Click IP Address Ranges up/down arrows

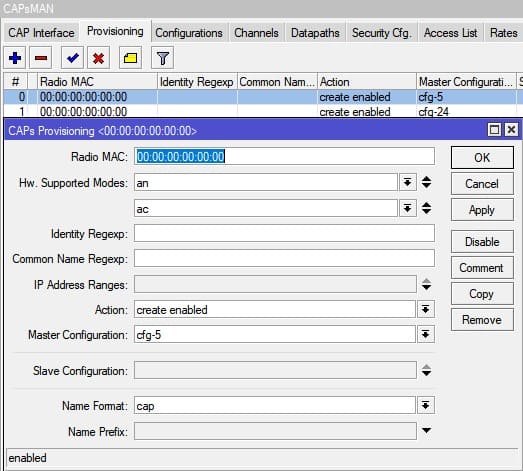[x=427, y=284]
